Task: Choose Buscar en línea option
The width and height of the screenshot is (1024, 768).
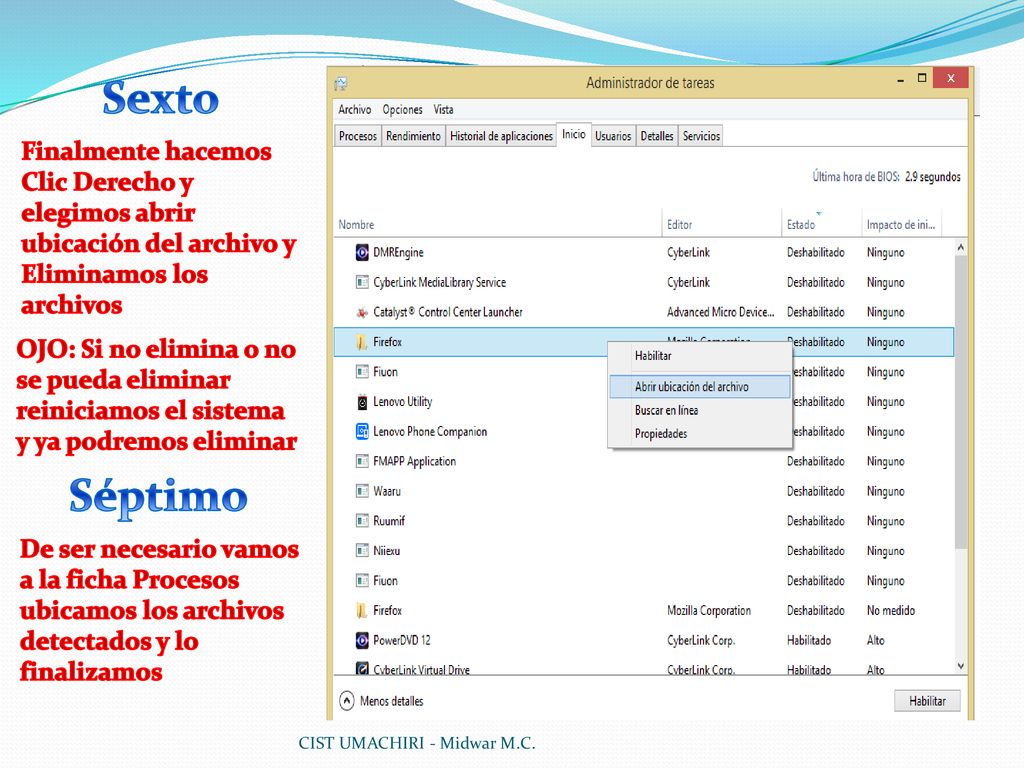Action: click(x=700, y=410)
